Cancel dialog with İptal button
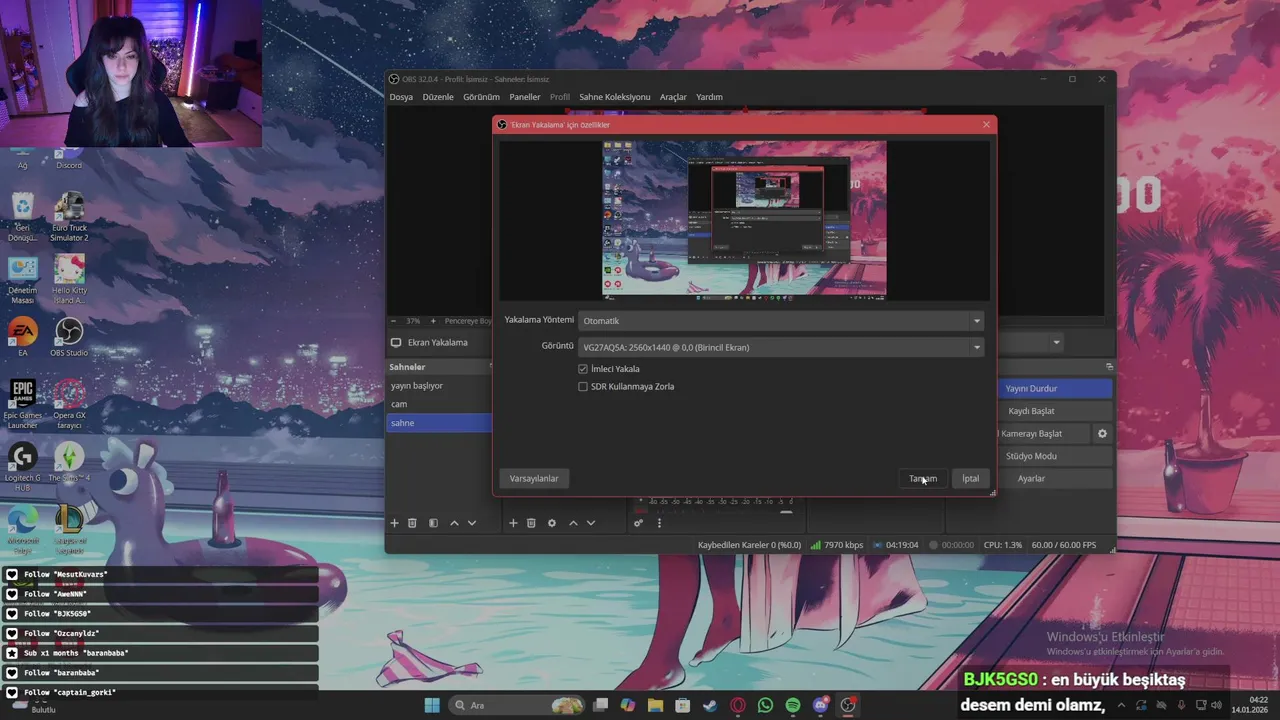 pos(971,479)
